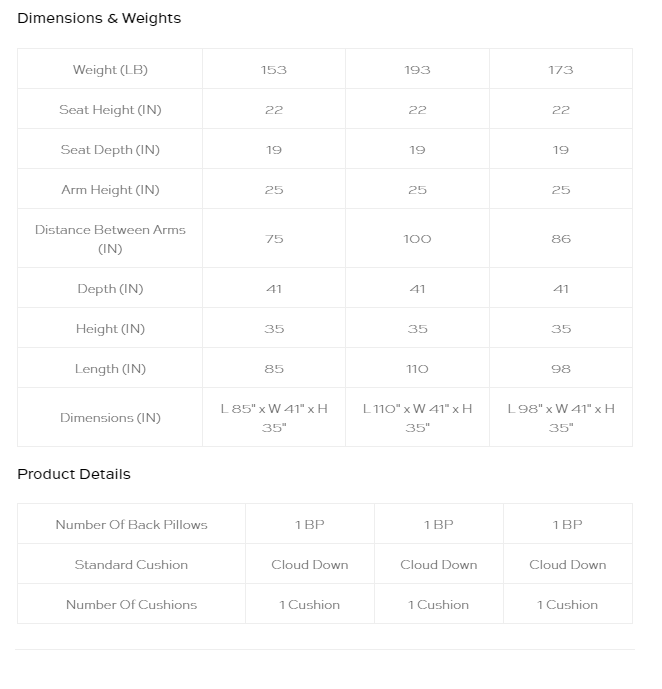Click the weight value 173
The height and width of the screenshot is (689, 662).
561,70
